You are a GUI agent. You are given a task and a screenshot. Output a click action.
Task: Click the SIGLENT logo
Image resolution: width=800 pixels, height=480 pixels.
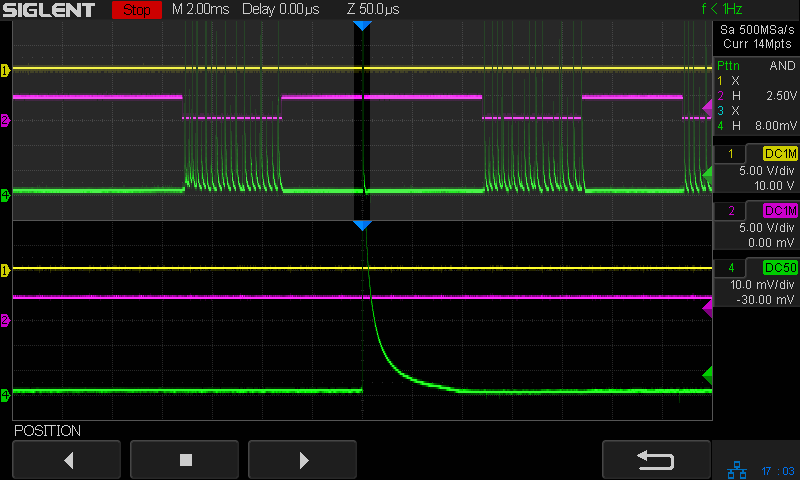pyautogui.click(x=49, y=10)
